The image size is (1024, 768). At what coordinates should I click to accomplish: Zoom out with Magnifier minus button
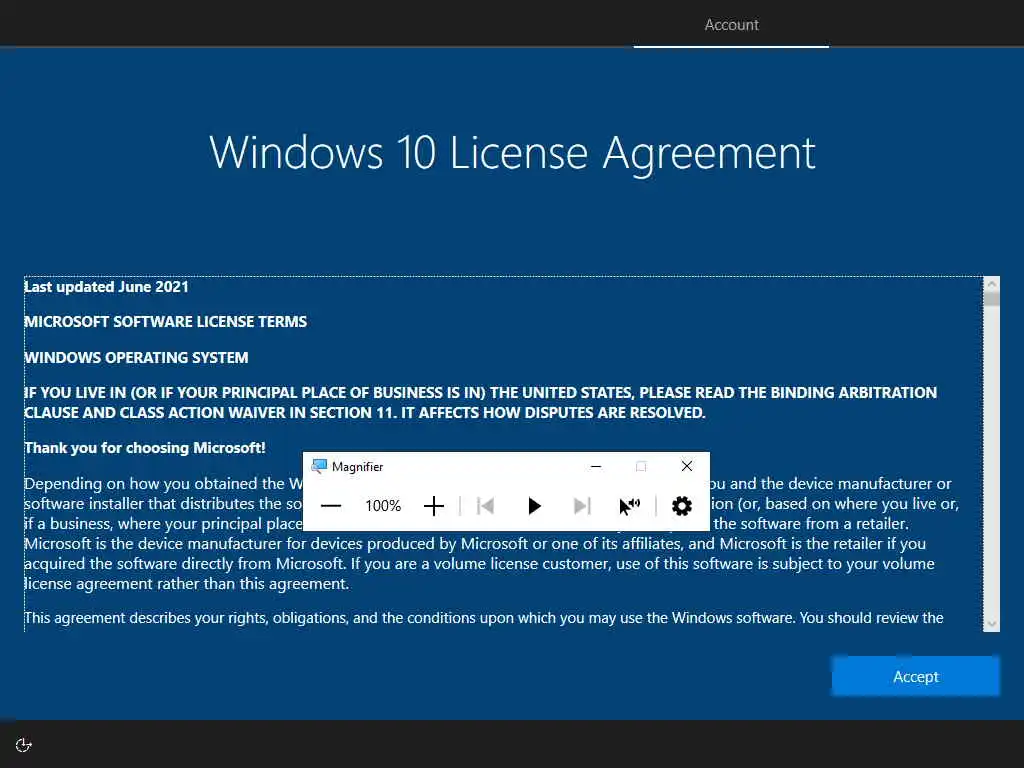pos(331,506)
